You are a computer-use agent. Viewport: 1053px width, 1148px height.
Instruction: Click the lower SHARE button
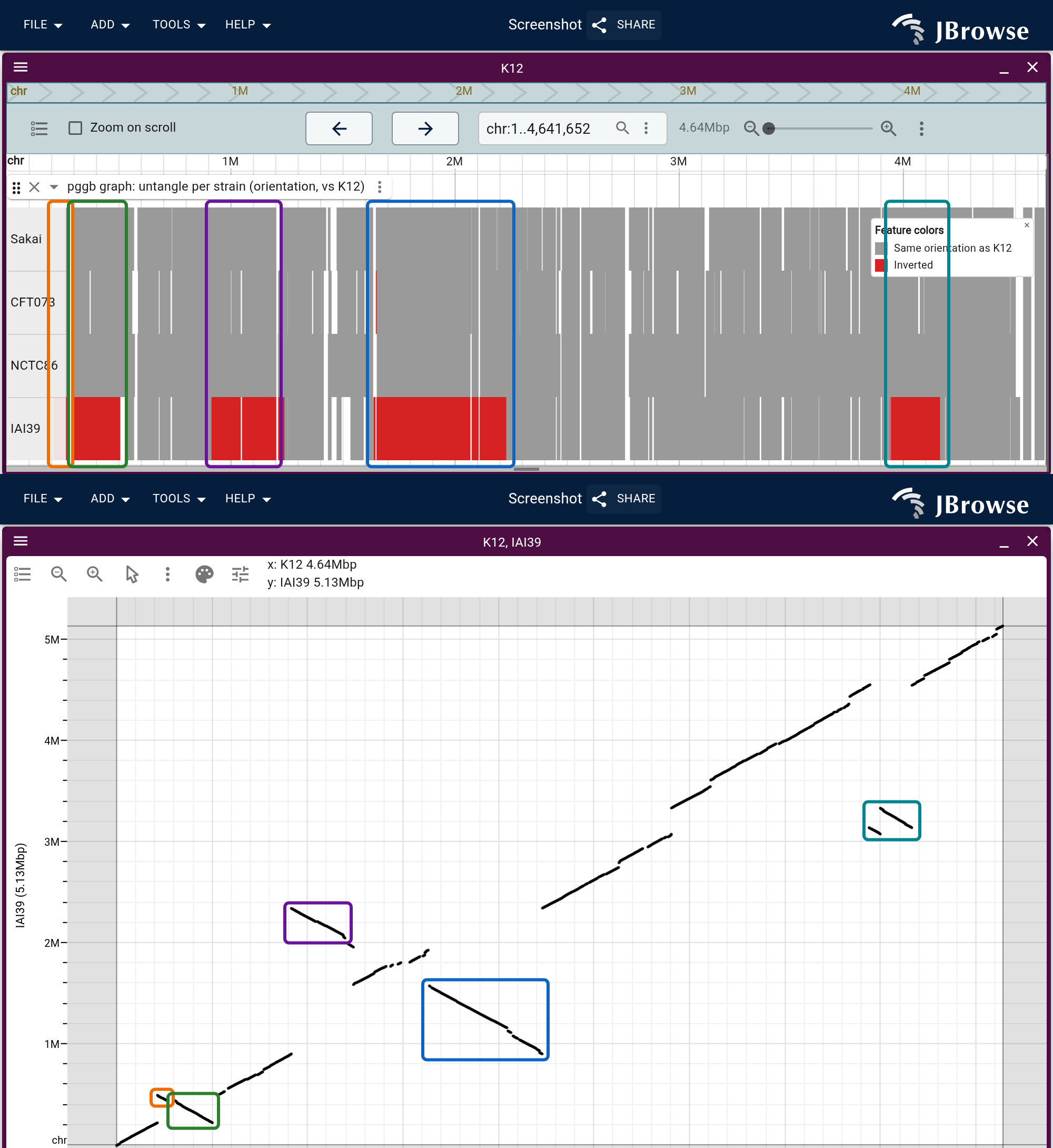pos(624,498)
